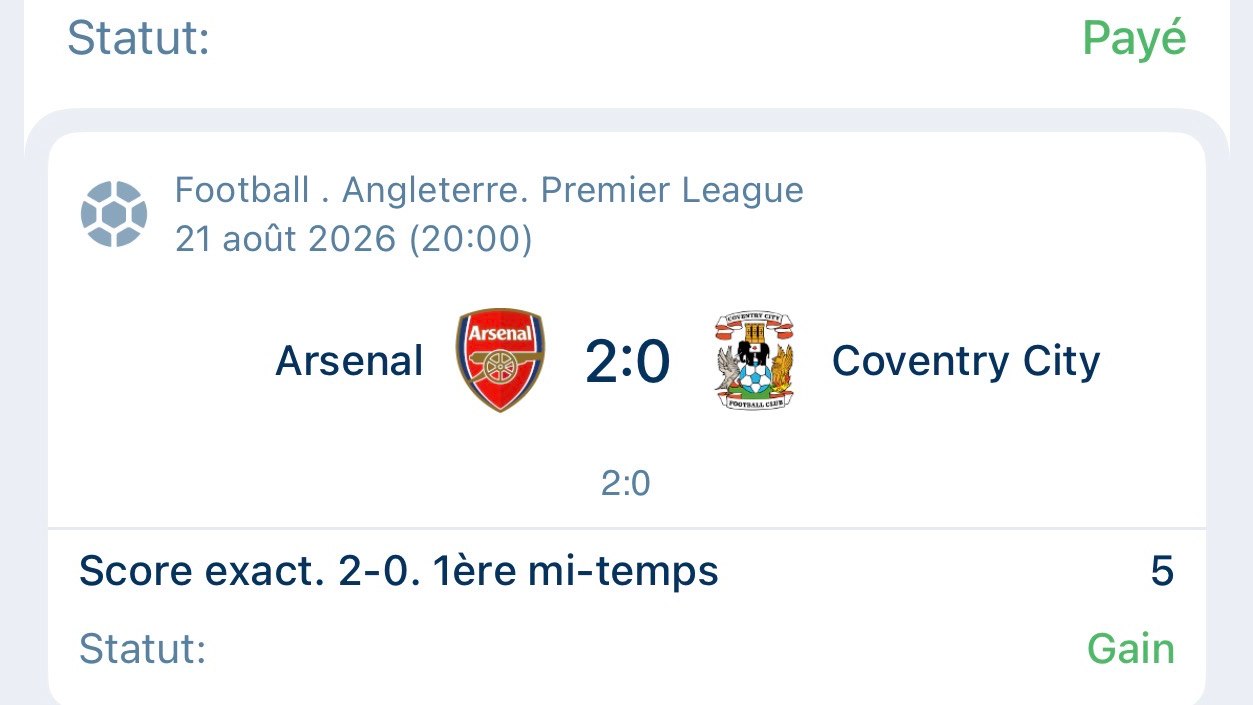Tap the Coventry City club crest
This screenshot has width=1253, height=705.
click(x=755, y=360)
